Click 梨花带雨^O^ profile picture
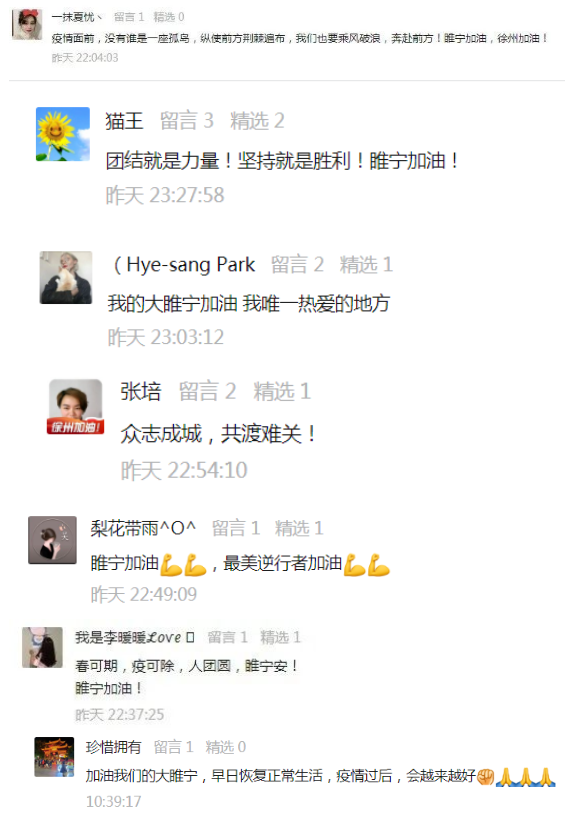 (x=52, y=540)
